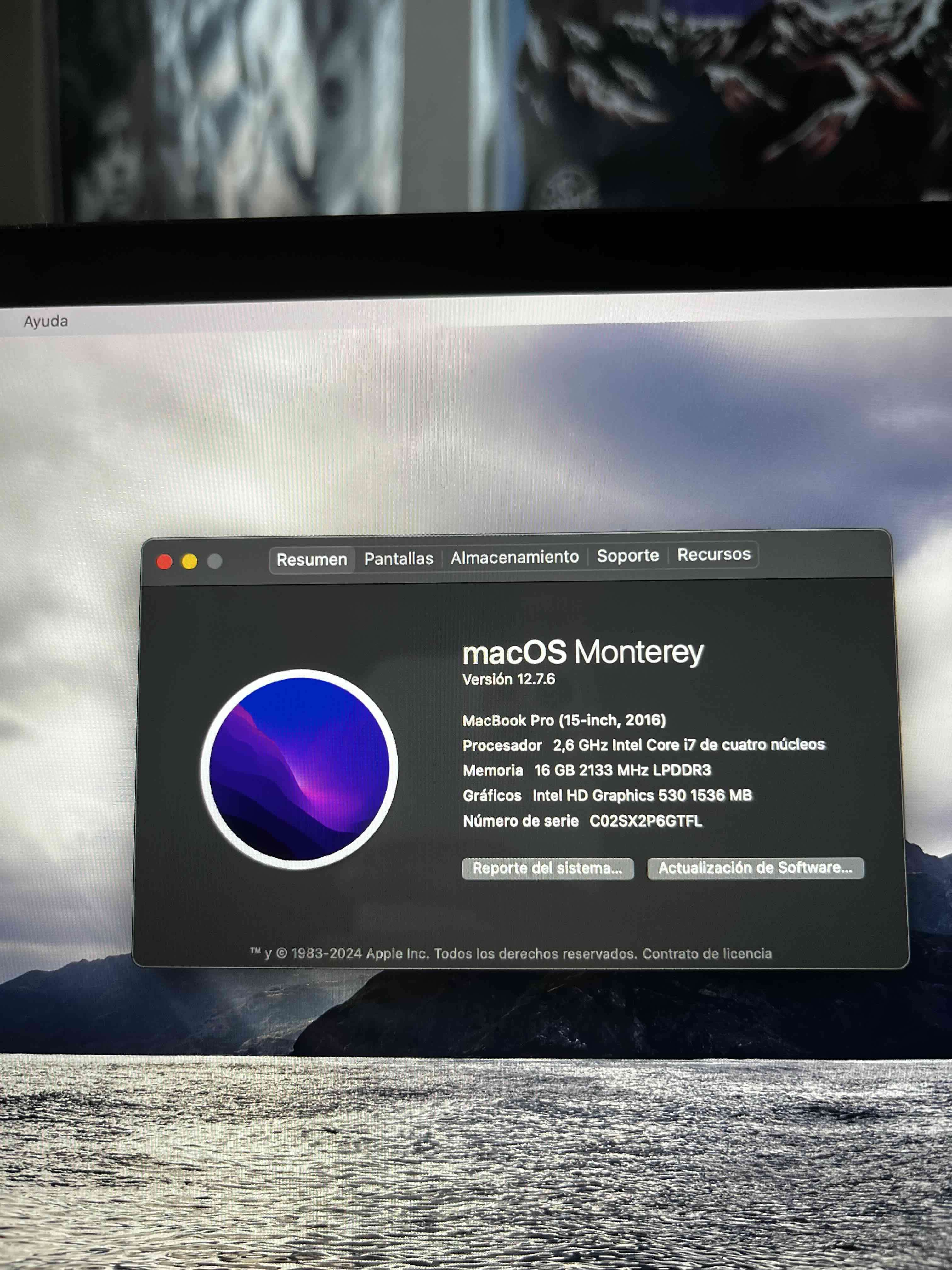Open the Ayuda menu
Viewport: 952px width, 1270px height.
[46, 322]
